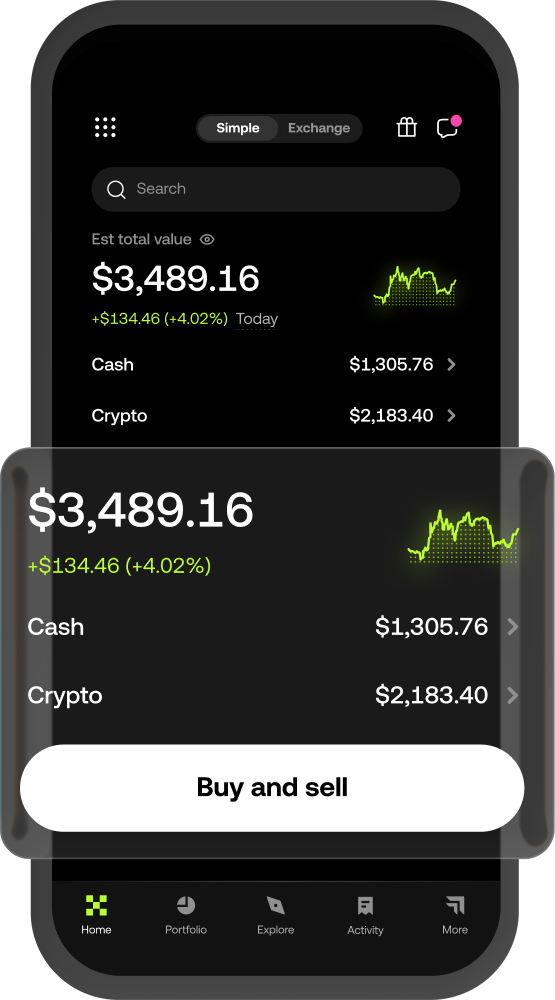
Task: Open the enlarged green sparkline chart
Action: 463,536
